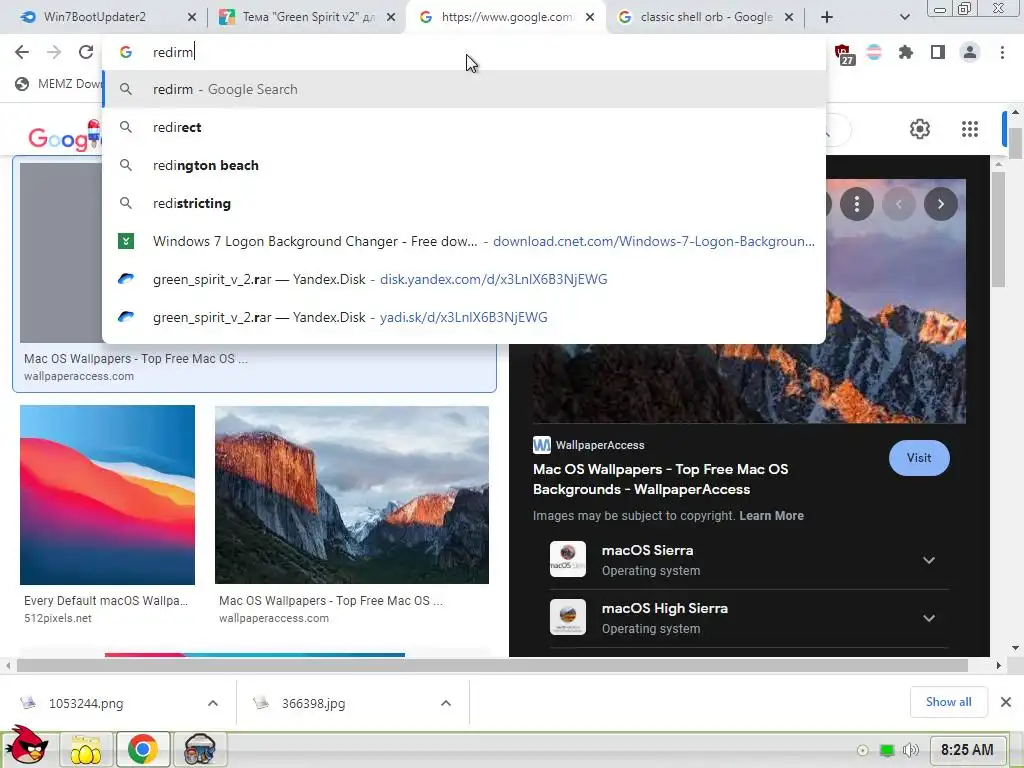Open download options for 366398.jpg
This screenshot has width=1024, height=768.
pyautogui.click(x=445, y=703)
